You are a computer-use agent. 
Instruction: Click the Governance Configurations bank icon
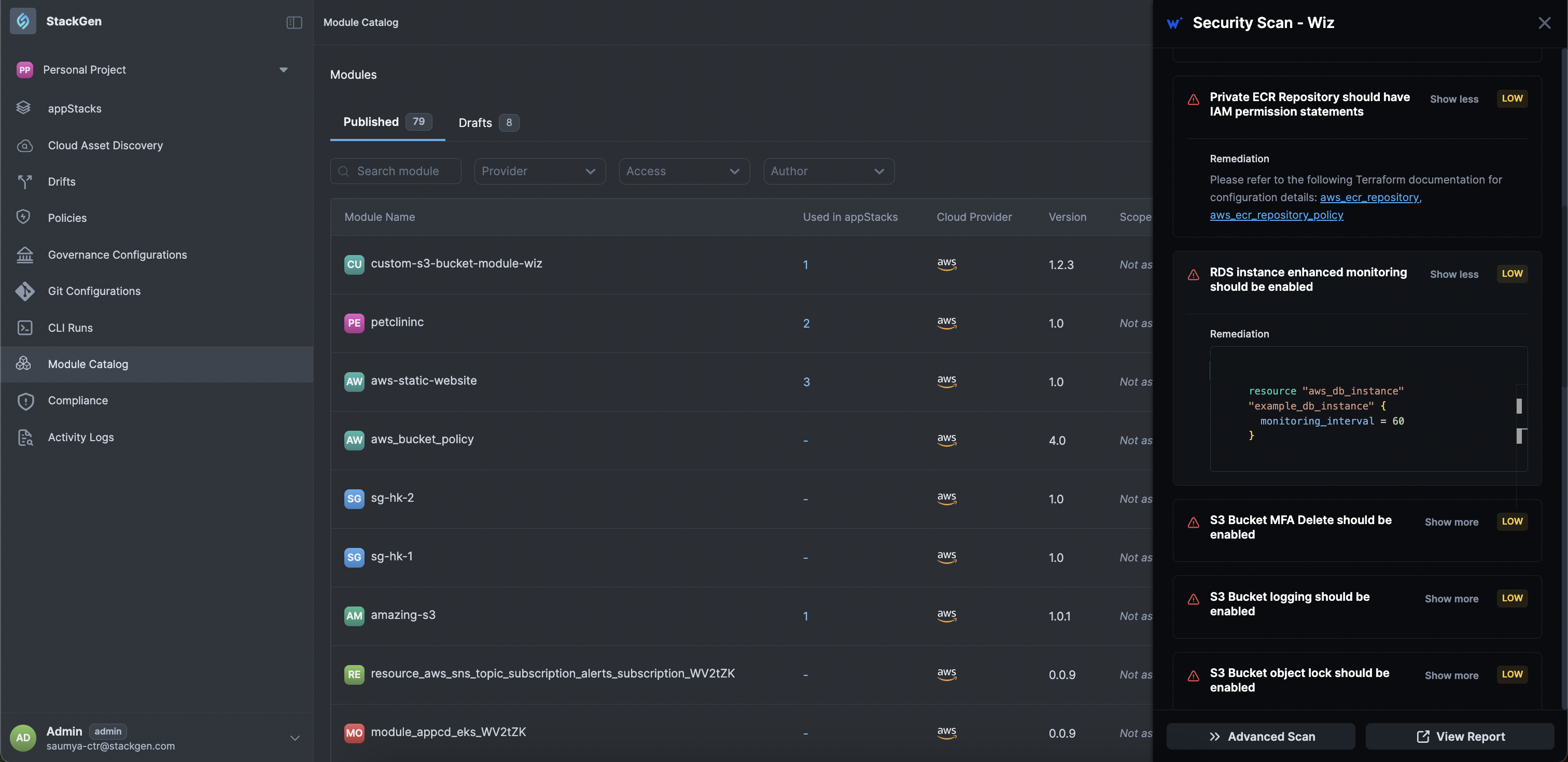[x=24, y=255]
